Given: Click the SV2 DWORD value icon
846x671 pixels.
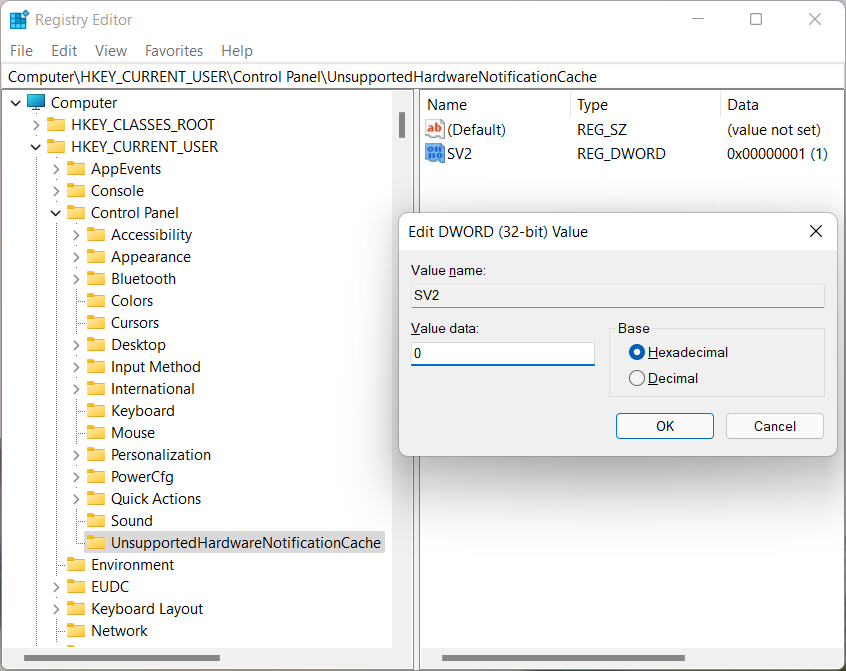Looking at the screenshot, I should click(x=435, y=153).
